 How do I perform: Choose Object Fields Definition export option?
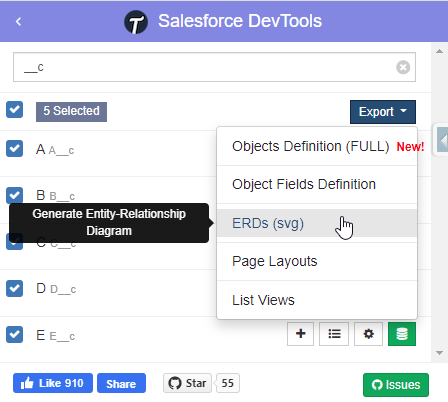pyautogui.click(x=317, y=184)
